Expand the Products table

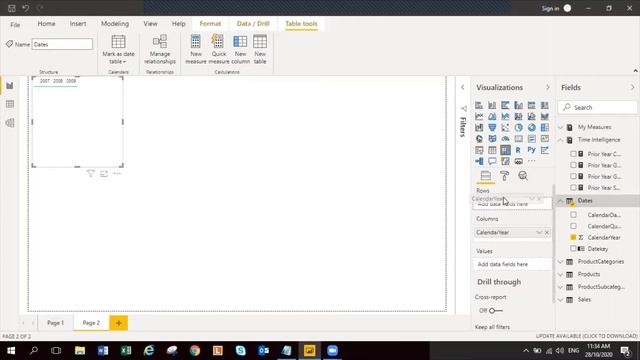click(560, 274)
